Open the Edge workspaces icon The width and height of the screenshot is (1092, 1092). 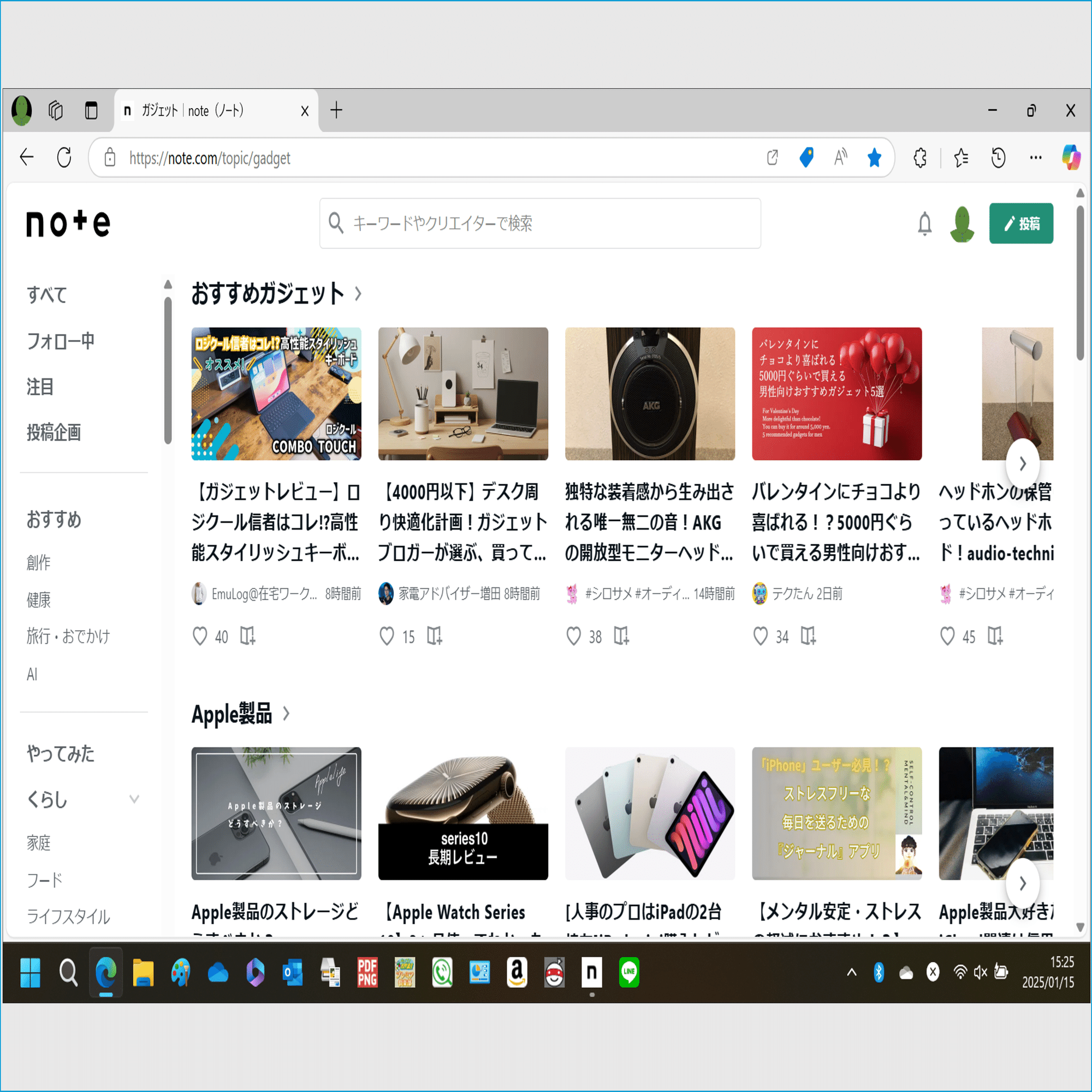tap(55, 110)
